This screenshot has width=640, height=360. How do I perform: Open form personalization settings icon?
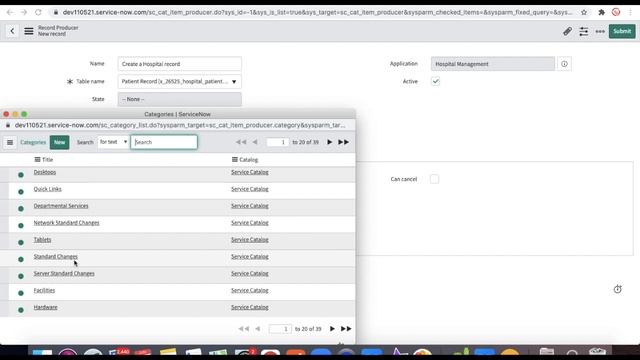[584, 31]
